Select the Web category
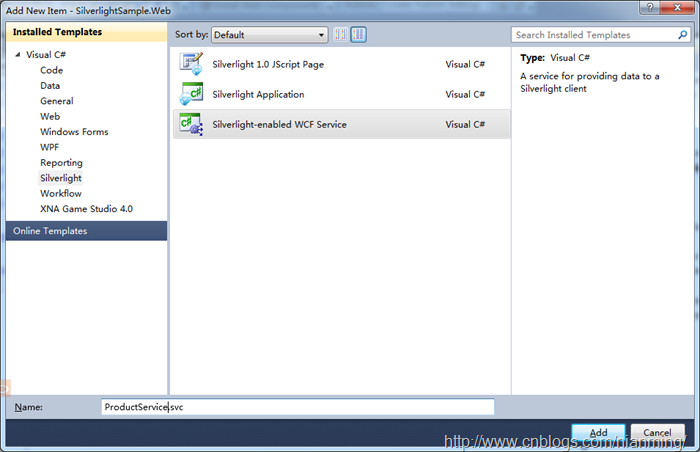Screen dimensions: 700x452 click(50, 116)
